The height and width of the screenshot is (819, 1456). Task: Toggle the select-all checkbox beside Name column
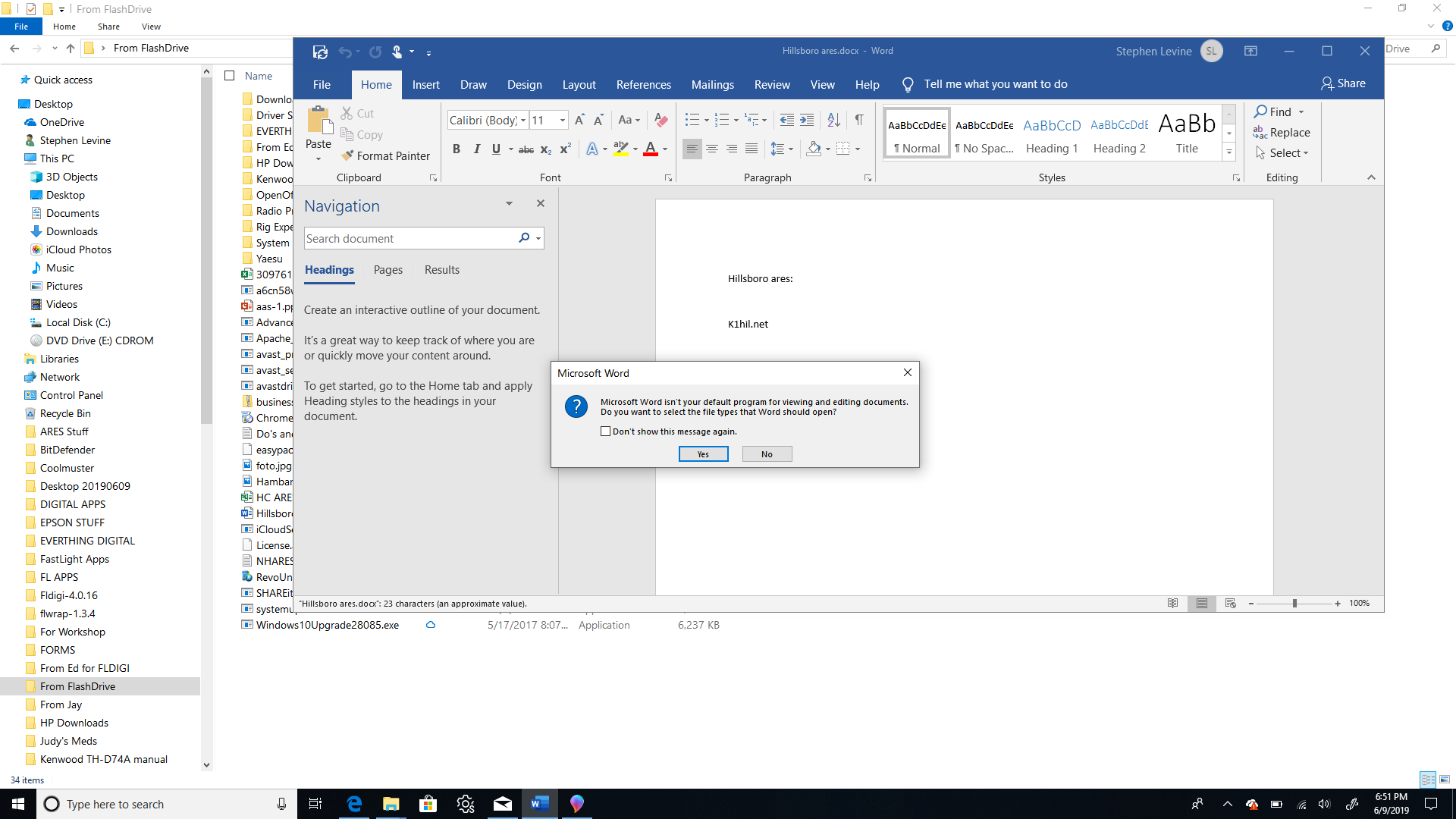point(230,76)
